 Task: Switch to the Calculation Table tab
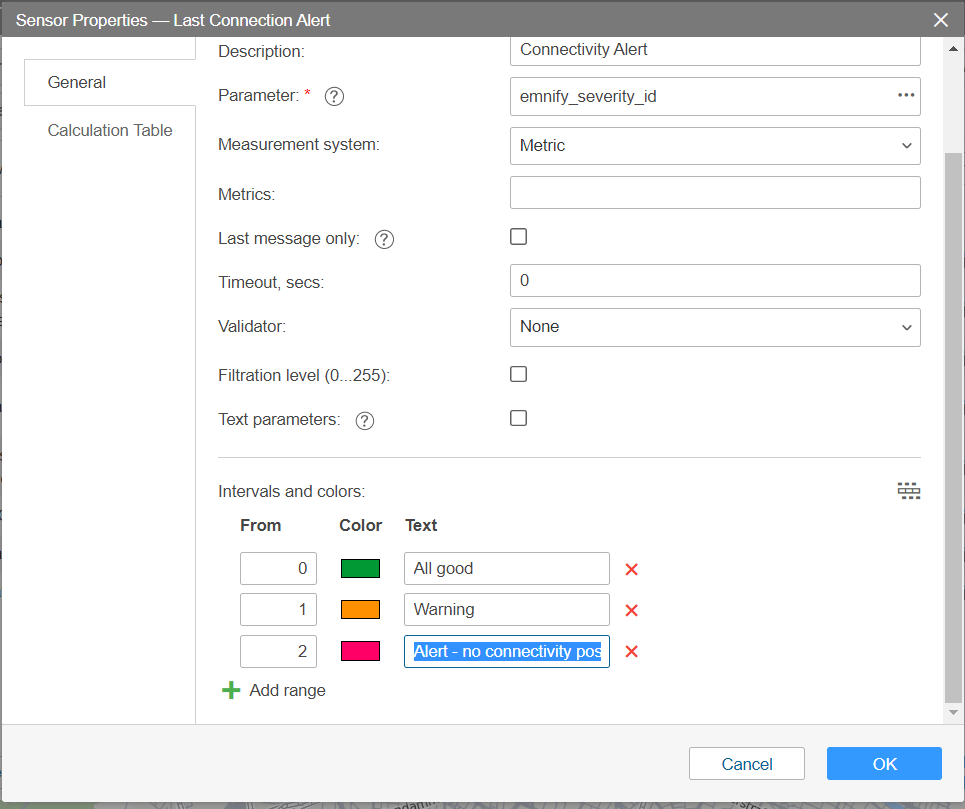pos(110,130)
